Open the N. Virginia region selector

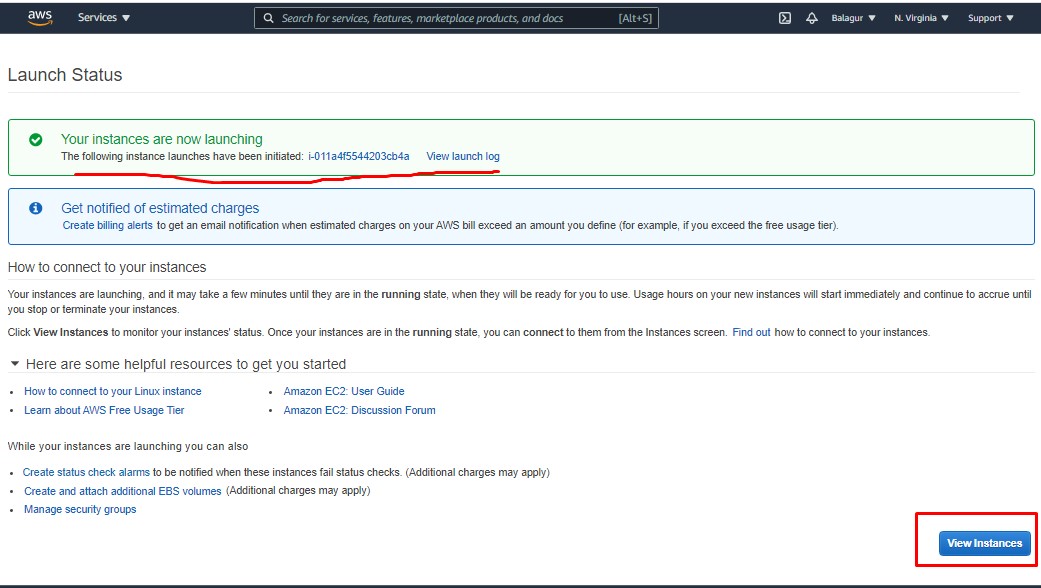(918, 17)
